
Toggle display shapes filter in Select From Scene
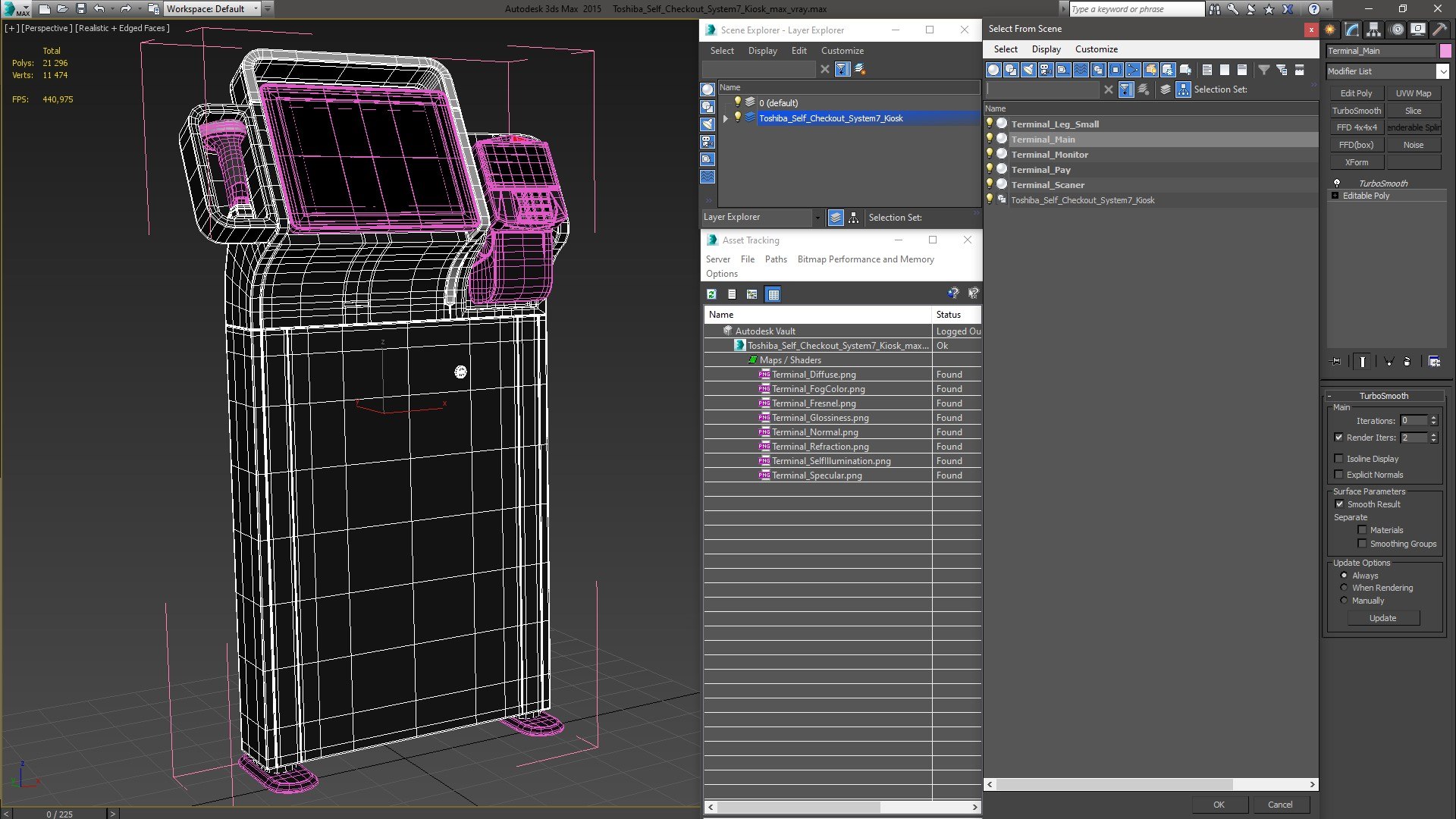point(1011,70)
